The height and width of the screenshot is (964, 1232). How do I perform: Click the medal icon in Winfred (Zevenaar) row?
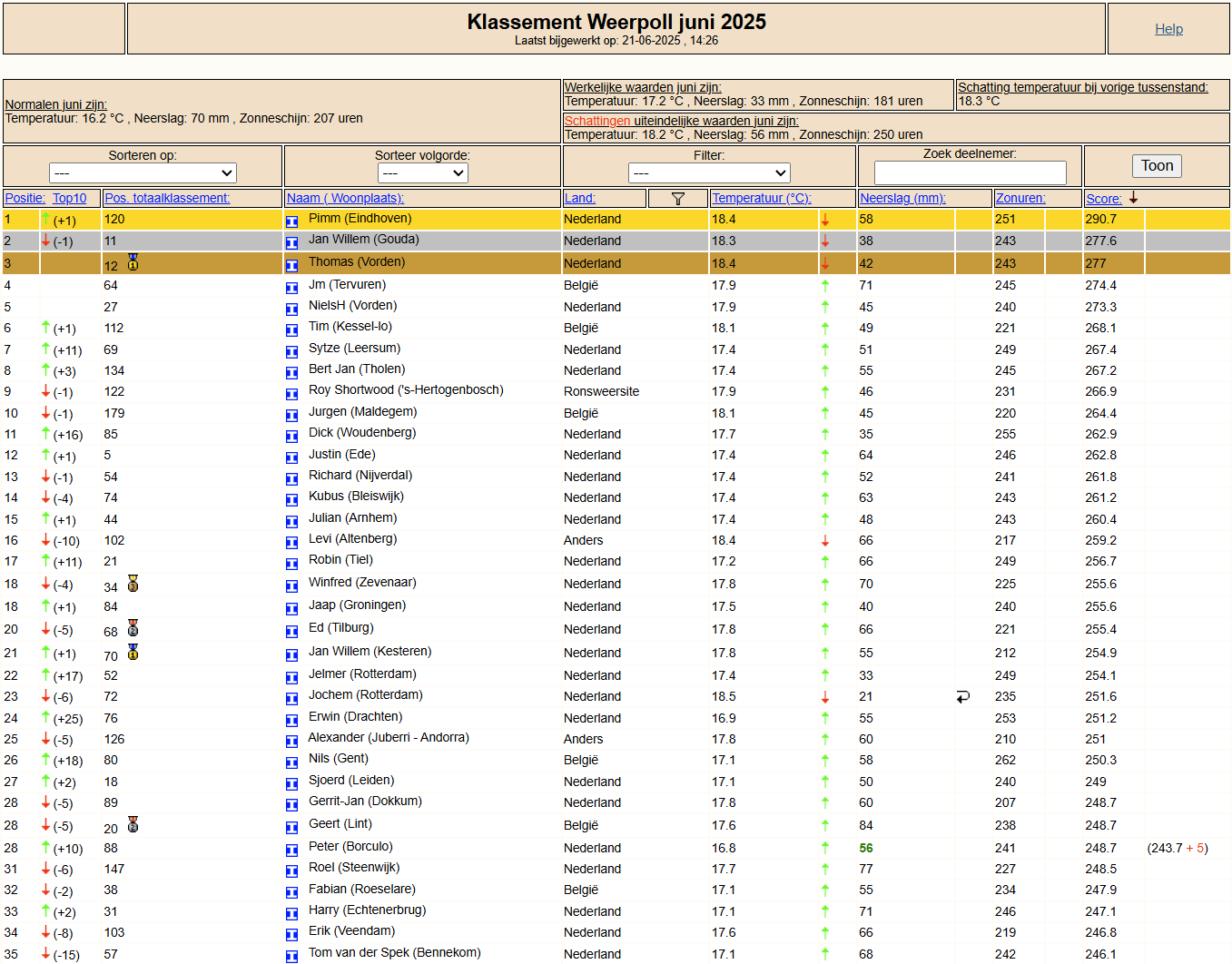[133, 584]
